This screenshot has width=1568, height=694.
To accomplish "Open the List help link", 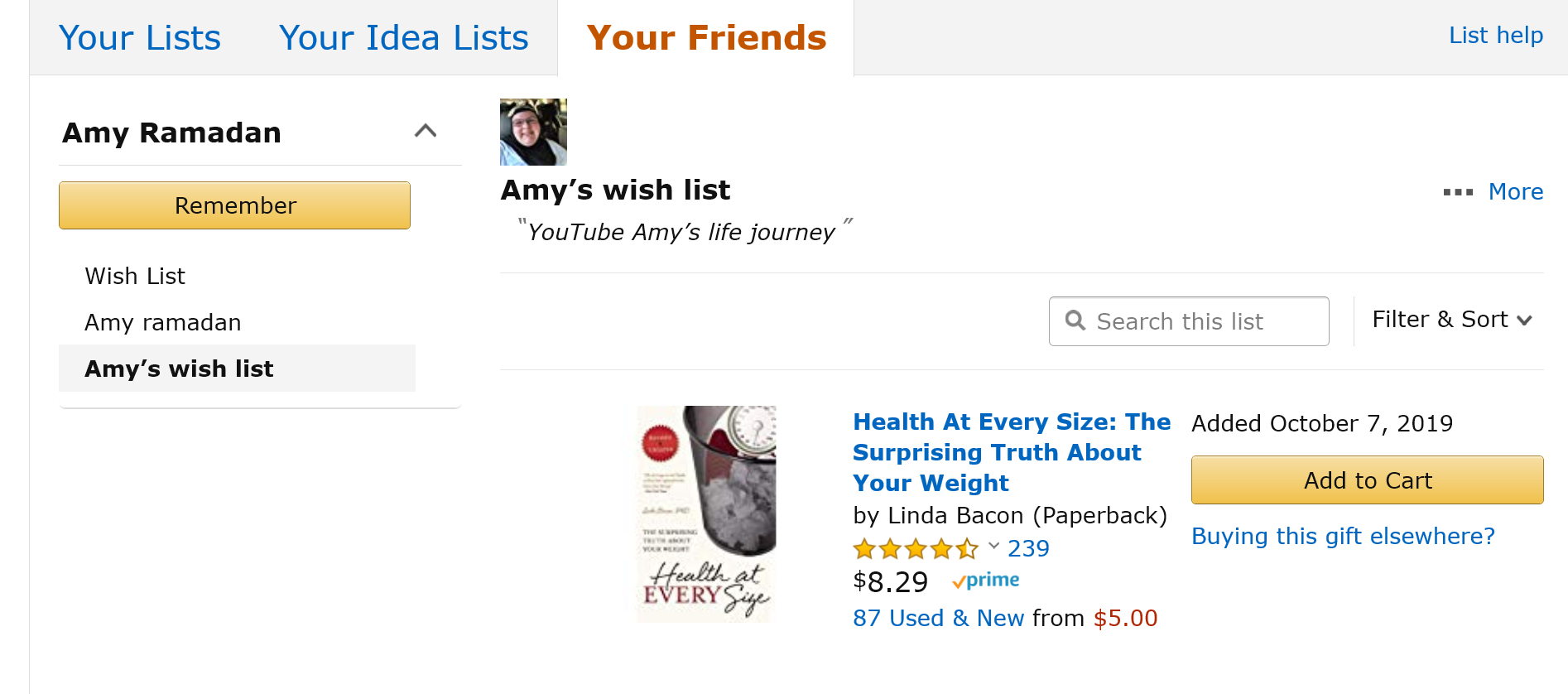I will click(1495, 36).
